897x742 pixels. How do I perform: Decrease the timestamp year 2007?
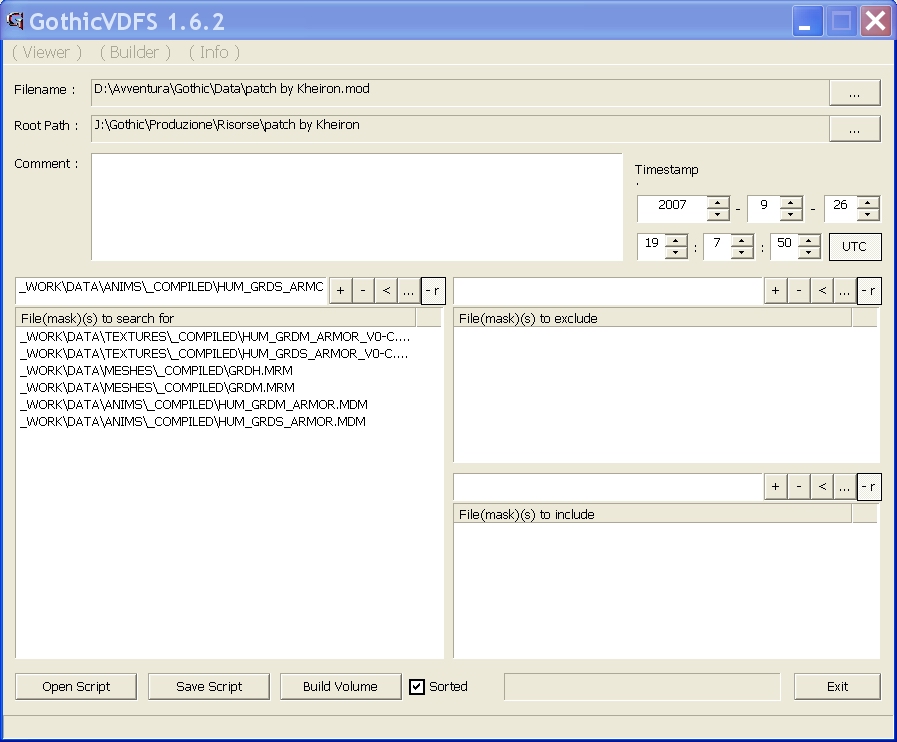click(717, 215)
